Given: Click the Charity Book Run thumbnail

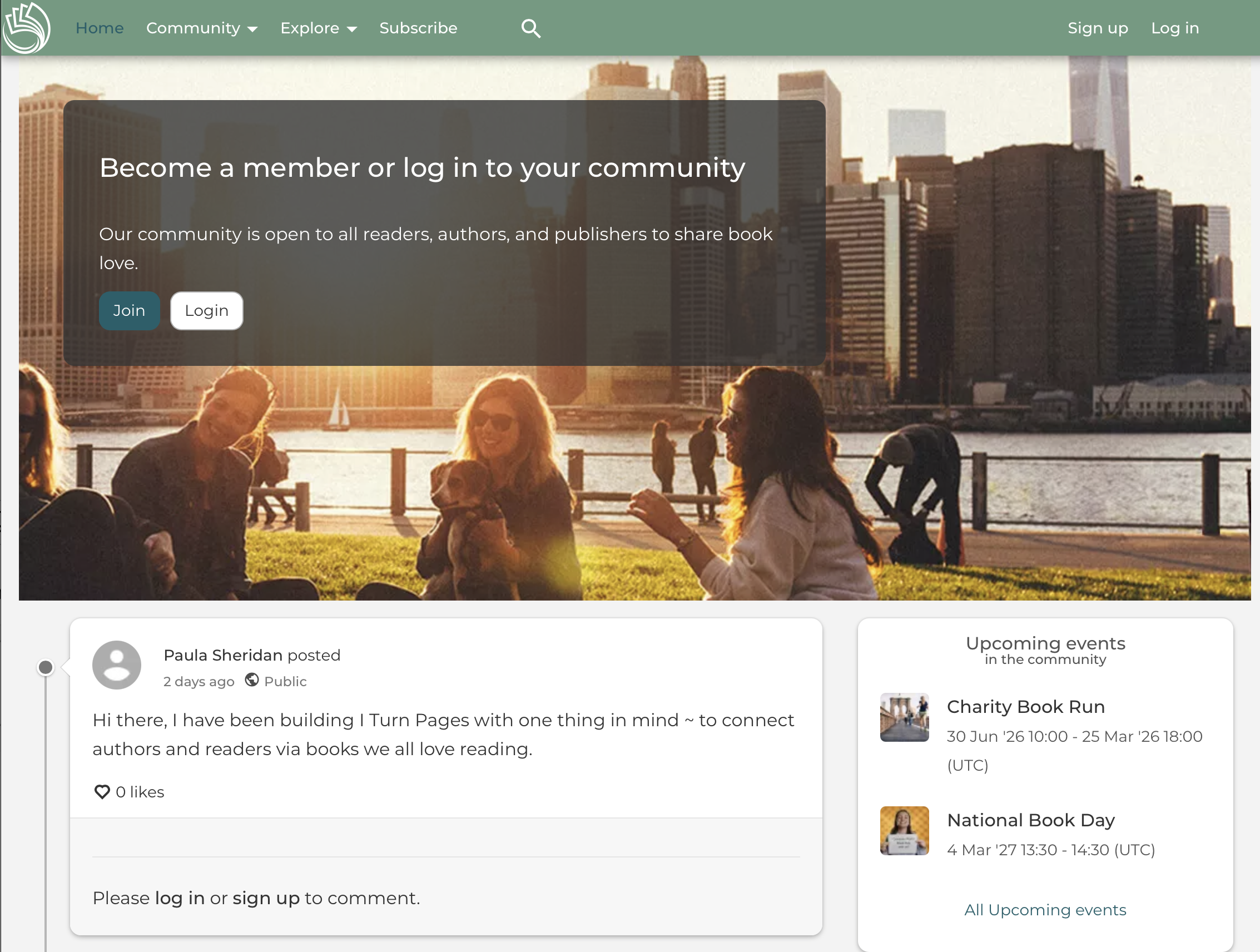Looking at the screenshot, I should pos(904,717).
